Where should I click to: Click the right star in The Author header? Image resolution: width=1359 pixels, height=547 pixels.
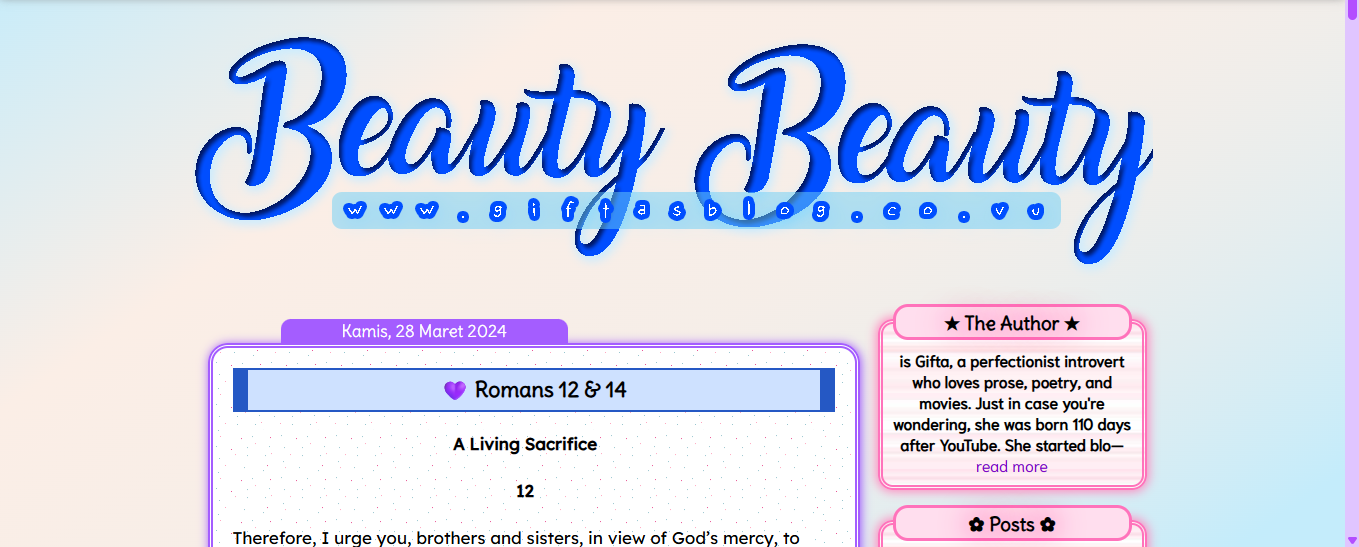(x=1072, y=324)
